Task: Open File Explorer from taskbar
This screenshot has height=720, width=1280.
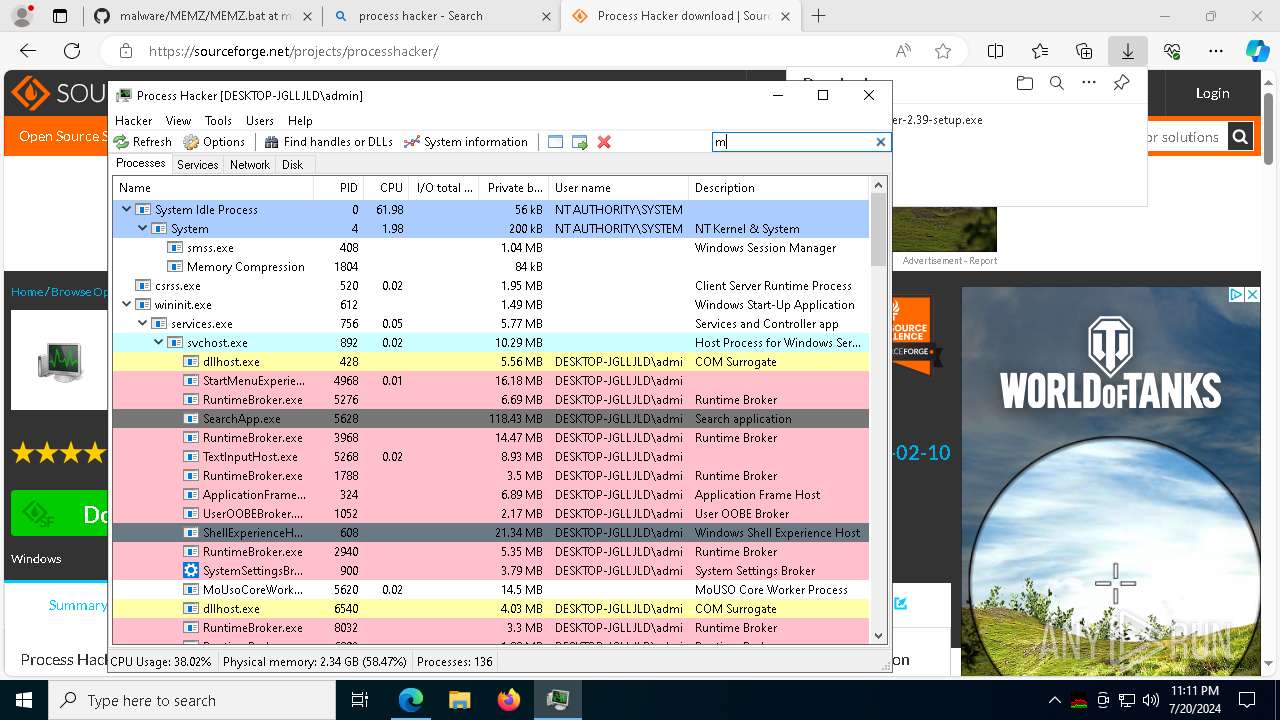Action: point(459,700)
